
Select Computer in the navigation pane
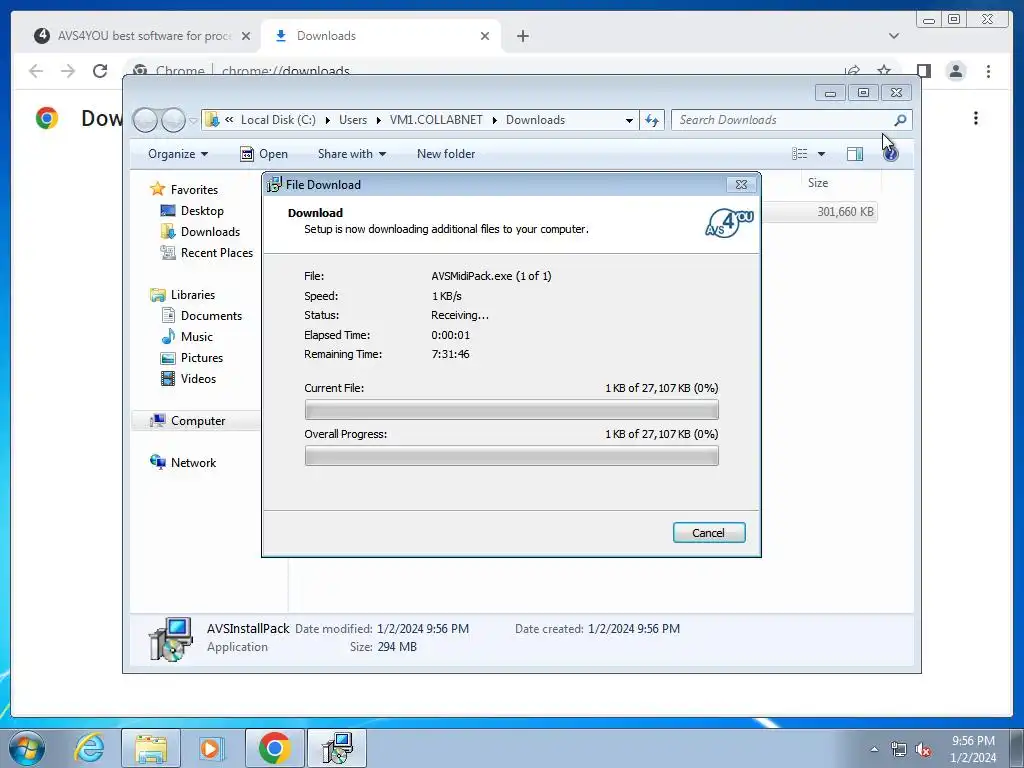pos(198,421)
